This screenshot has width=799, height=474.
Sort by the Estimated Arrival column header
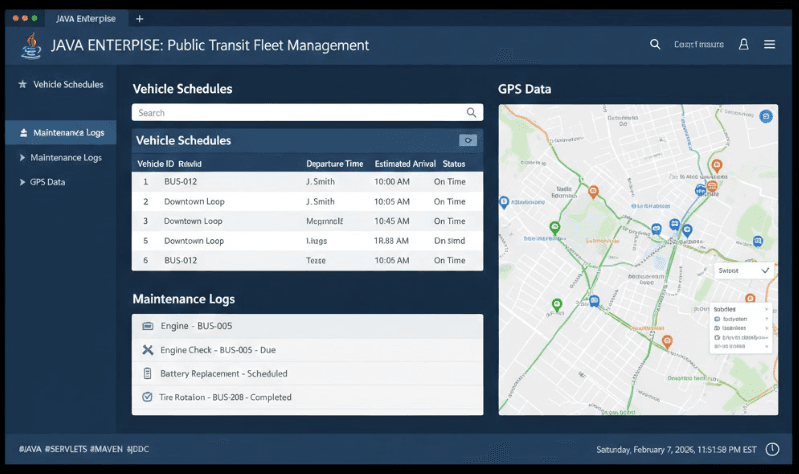pyautogui.click(x=405, y=164)
